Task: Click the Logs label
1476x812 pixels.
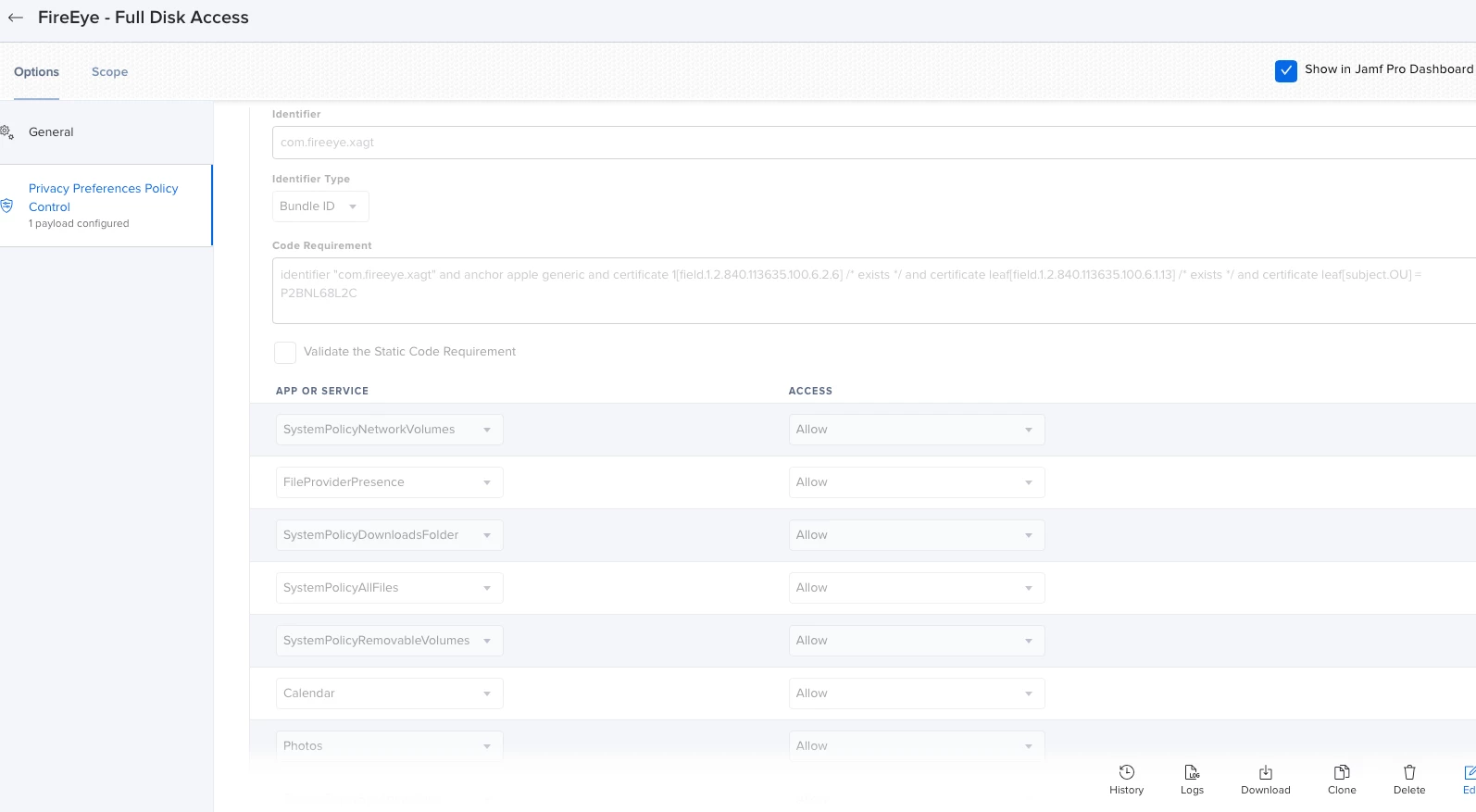Action: pyautogui.click(x=1192, y=791)
